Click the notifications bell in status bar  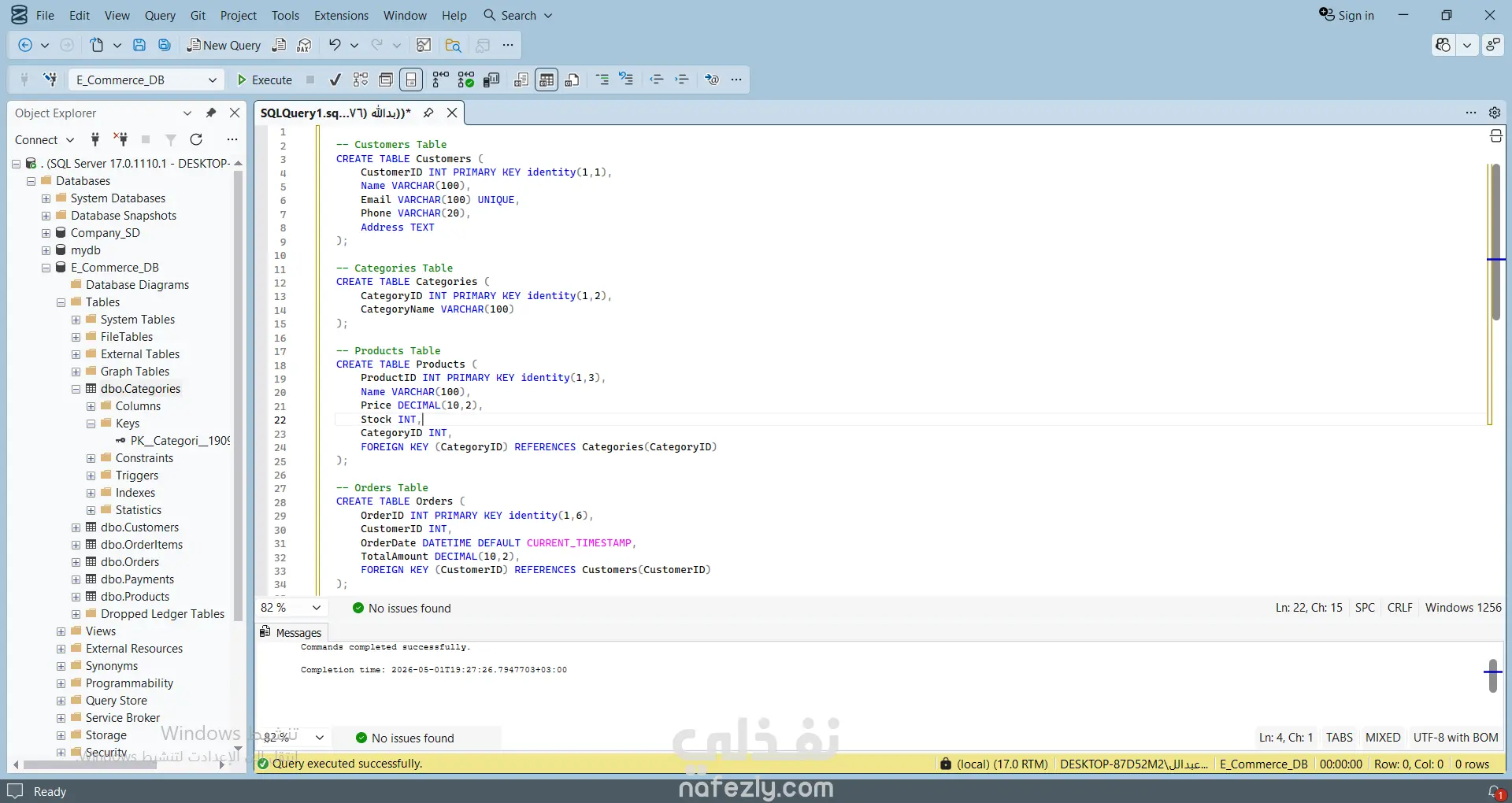pos(1495,791)
